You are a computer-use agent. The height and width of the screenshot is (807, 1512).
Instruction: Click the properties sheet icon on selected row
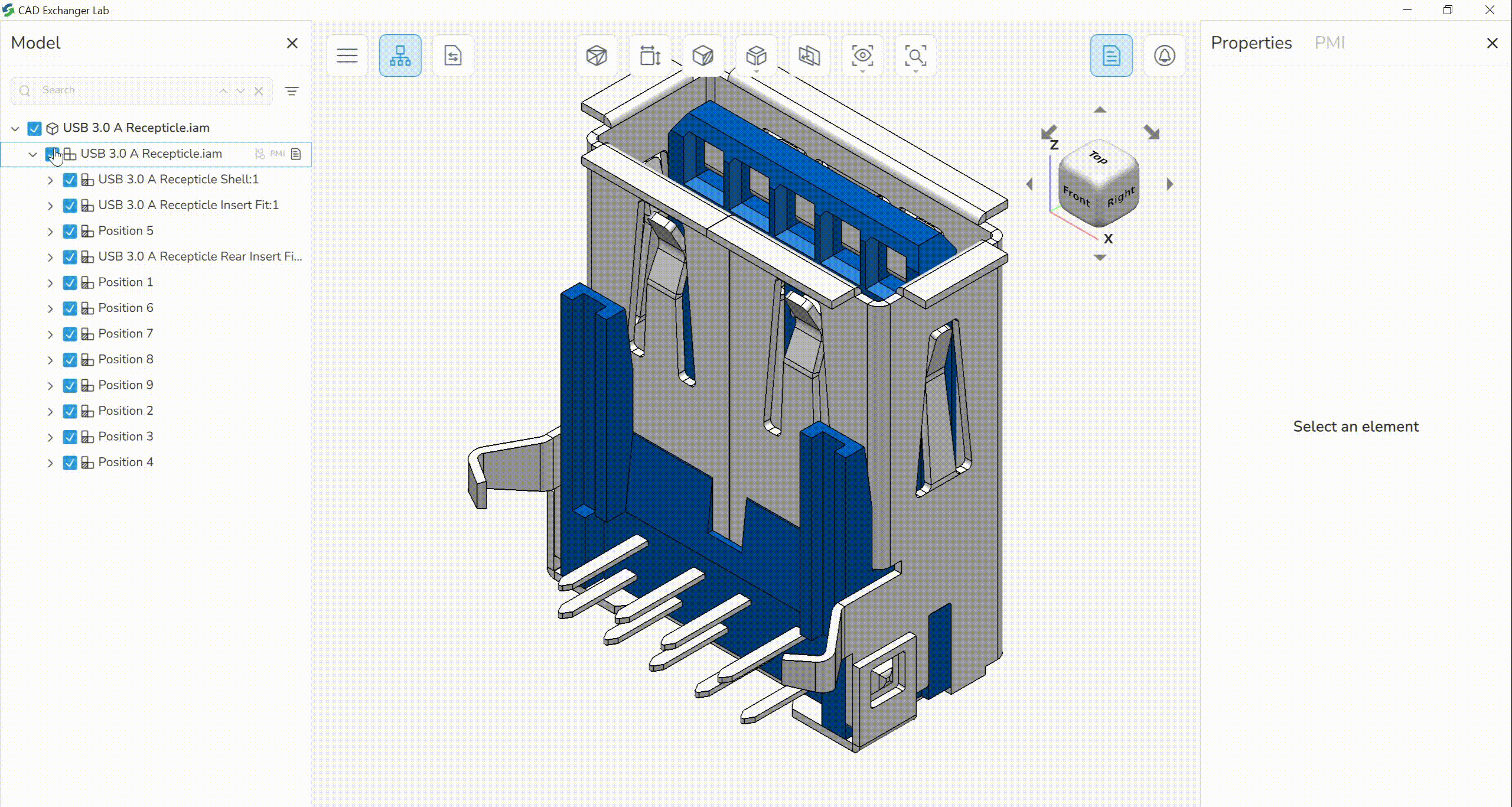coord(296,154)
